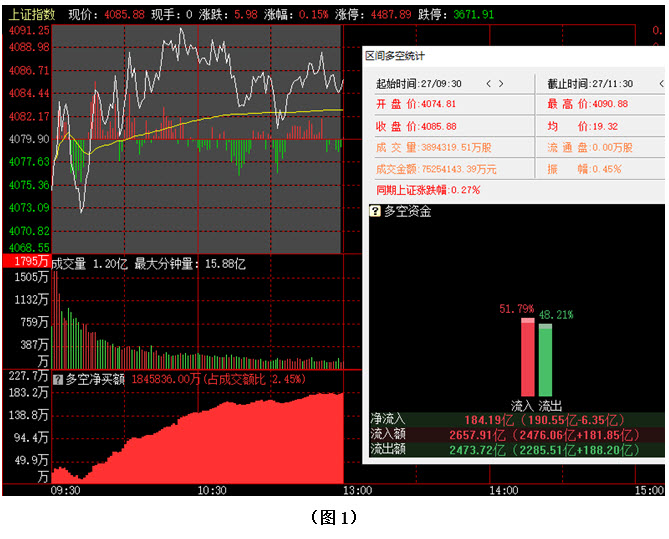The width and height of the screenshot is (669, 539).
Task: Click the 截止时间 field value
Action: coord(613,83)
